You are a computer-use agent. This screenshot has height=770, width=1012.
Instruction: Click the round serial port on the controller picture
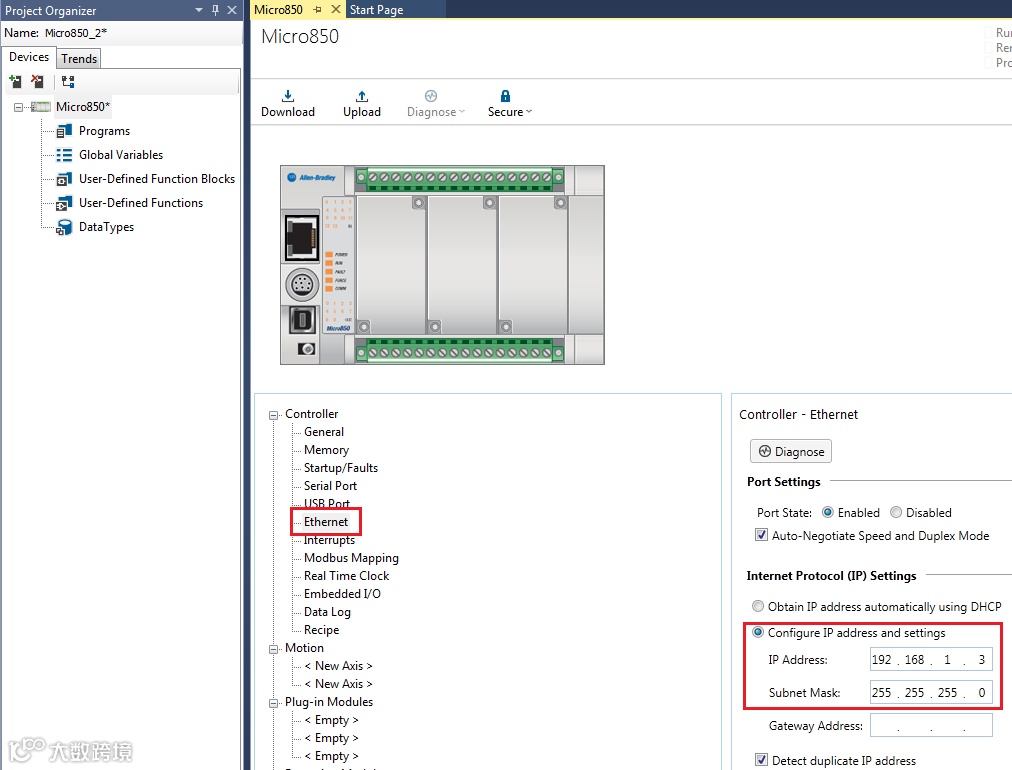pyautogui.click(x=301, y=285)
